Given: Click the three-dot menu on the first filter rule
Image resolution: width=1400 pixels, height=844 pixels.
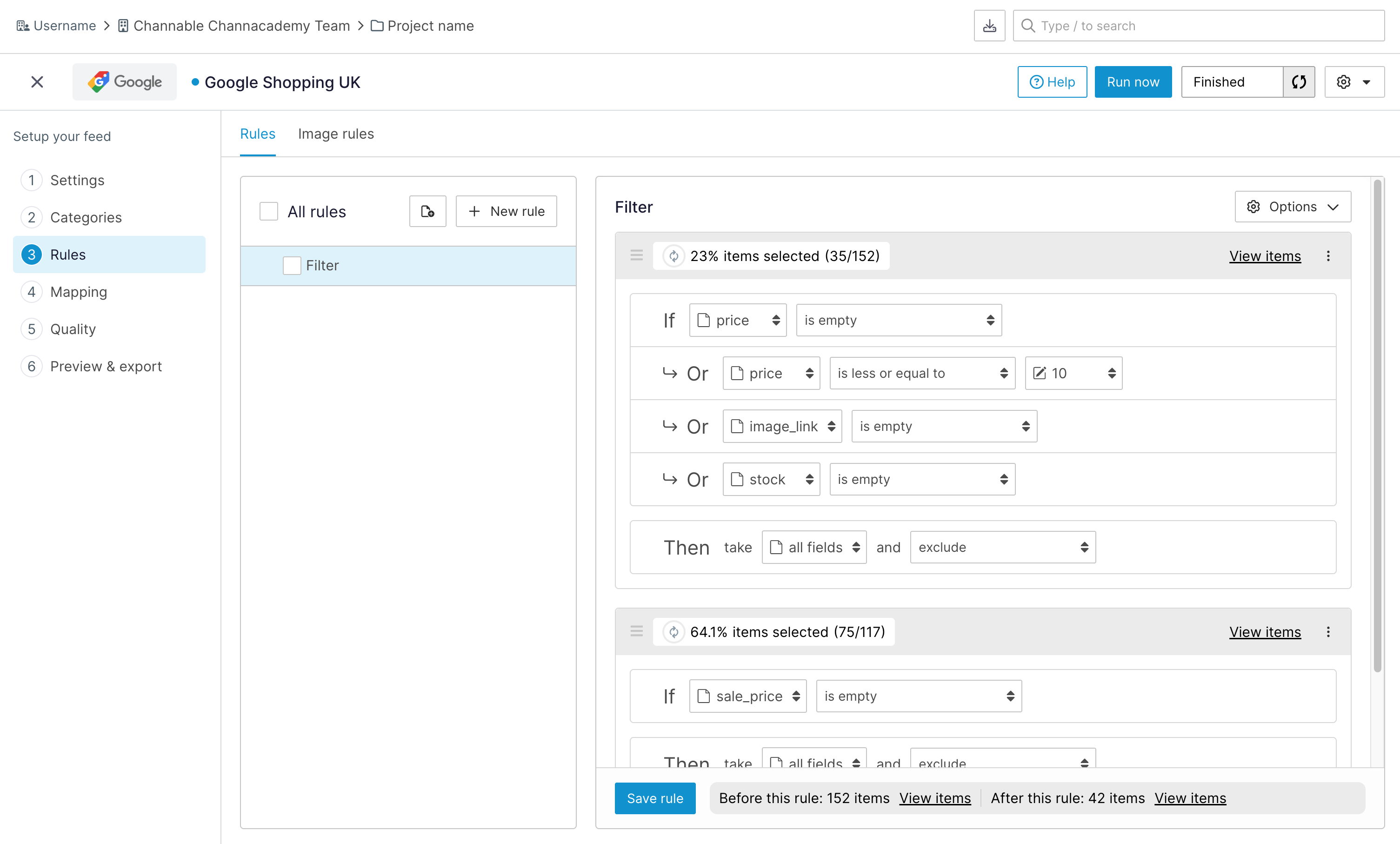Looking at the screenshot, I should click(x=1328, y=256).
